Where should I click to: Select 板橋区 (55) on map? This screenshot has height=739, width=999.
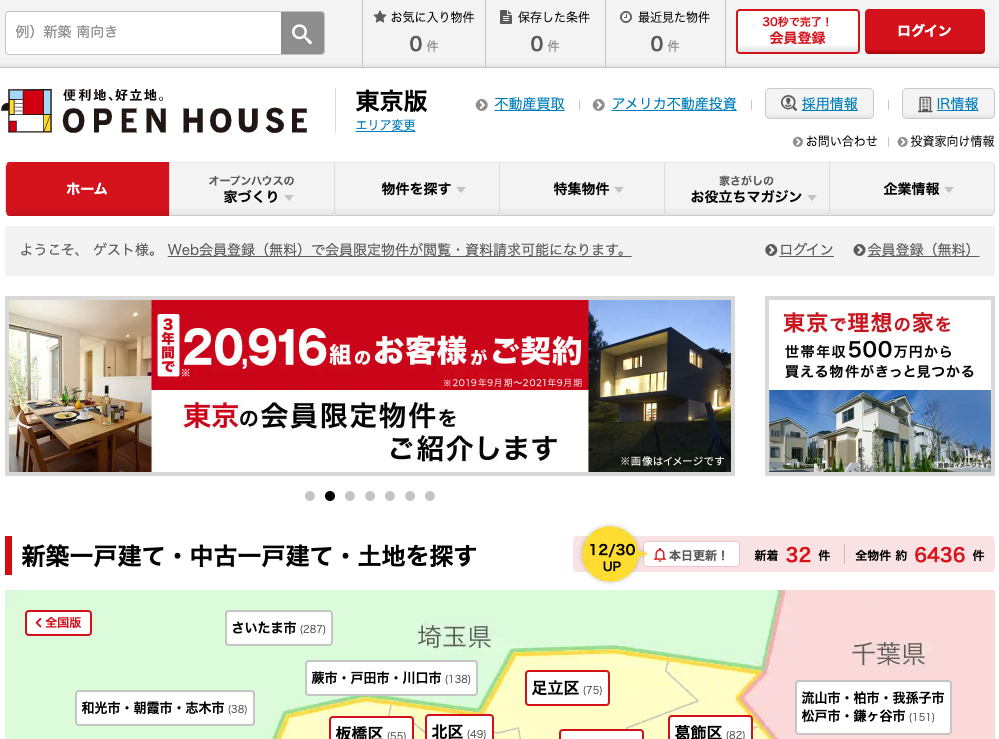[371, 730]
